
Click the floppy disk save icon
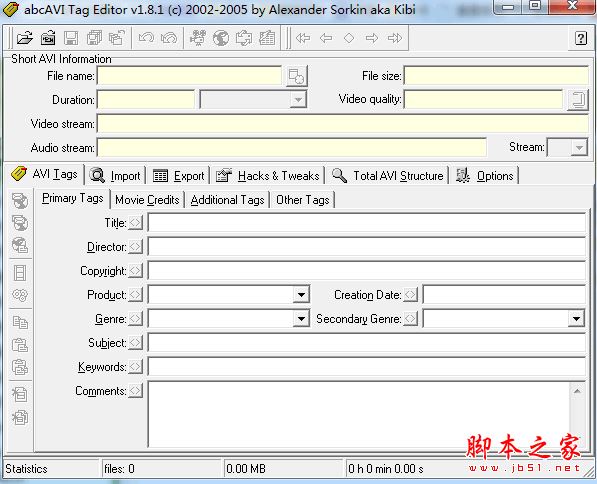coord(71,38)
